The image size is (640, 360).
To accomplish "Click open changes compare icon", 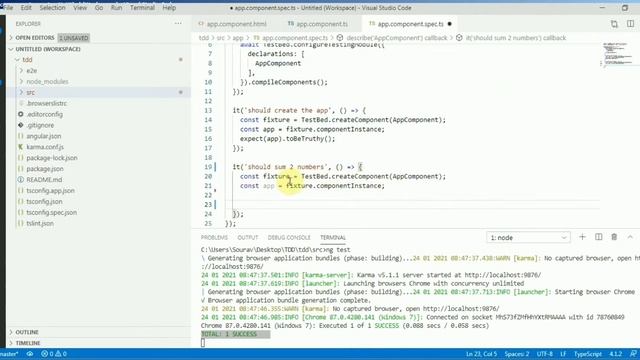I will pos(614,24).
